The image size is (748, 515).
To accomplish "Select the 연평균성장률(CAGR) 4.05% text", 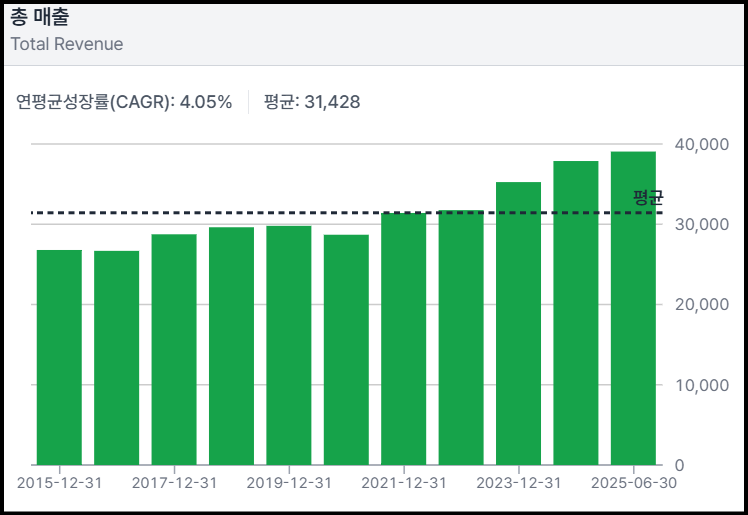I will (124, 102).
